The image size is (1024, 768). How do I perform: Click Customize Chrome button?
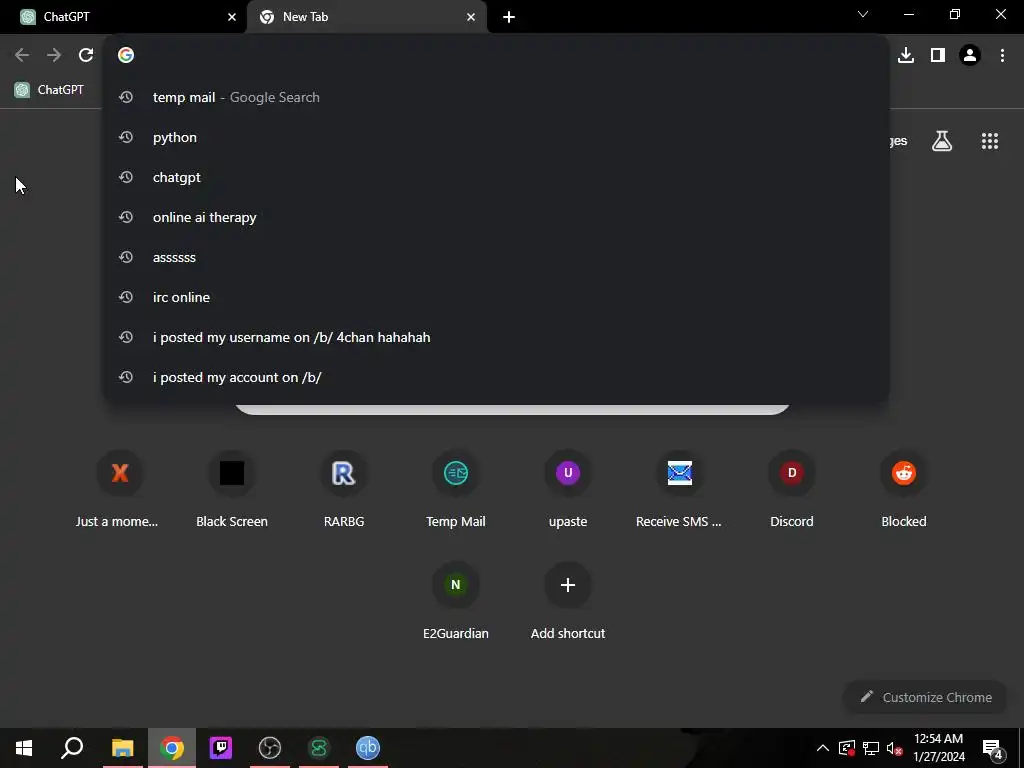click(925, 697)
